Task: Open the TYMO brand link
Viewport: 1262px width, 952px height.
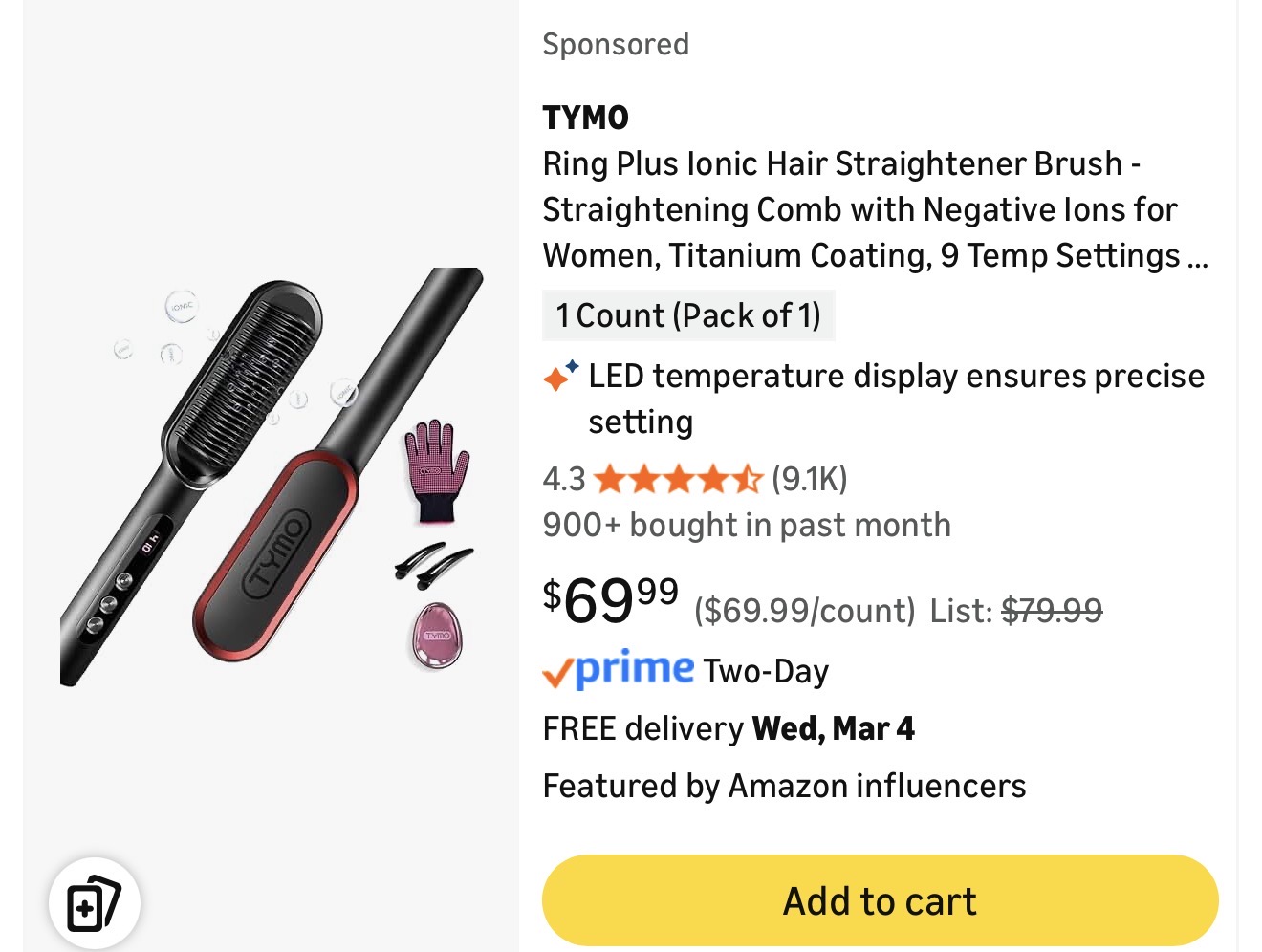Action: pyautogui.click(x=585, y=118)
